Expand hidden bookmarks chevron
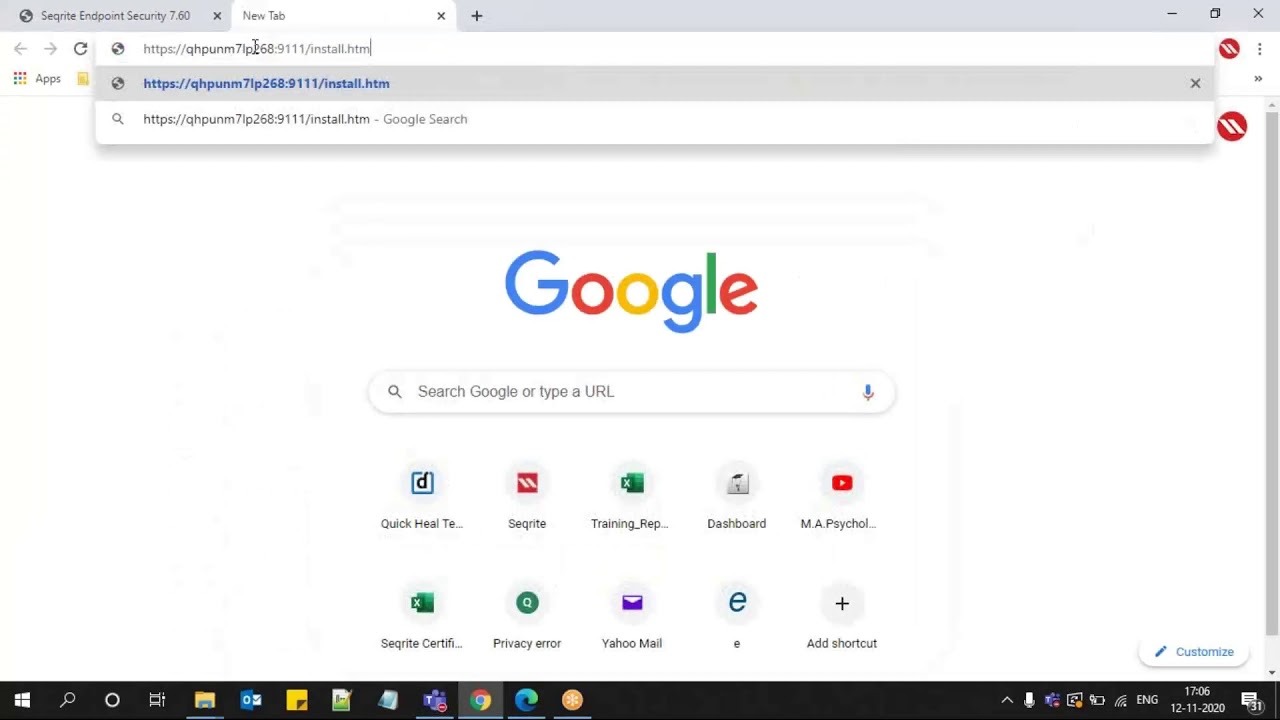The image size is (1280, 720). coord(1258,78)
